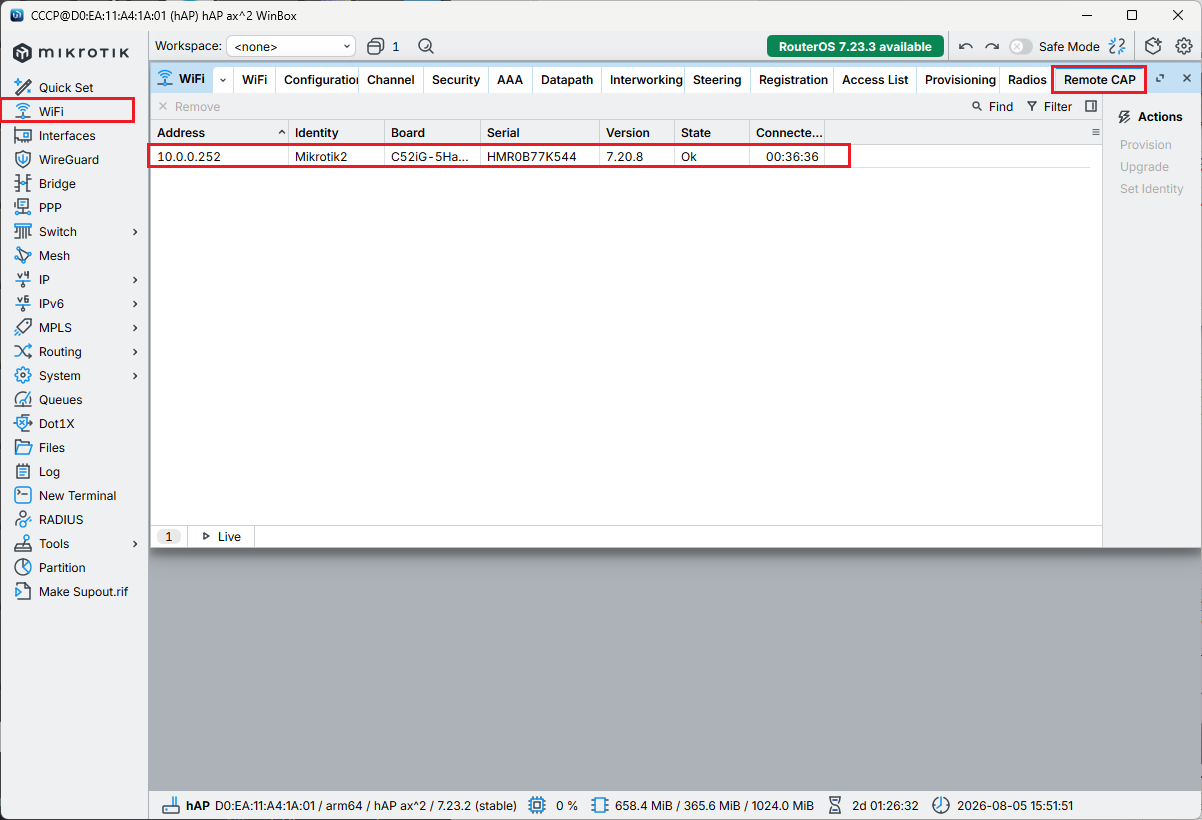
Task: Switch to the Remote CAP tab
Action: coord(1099,79)
